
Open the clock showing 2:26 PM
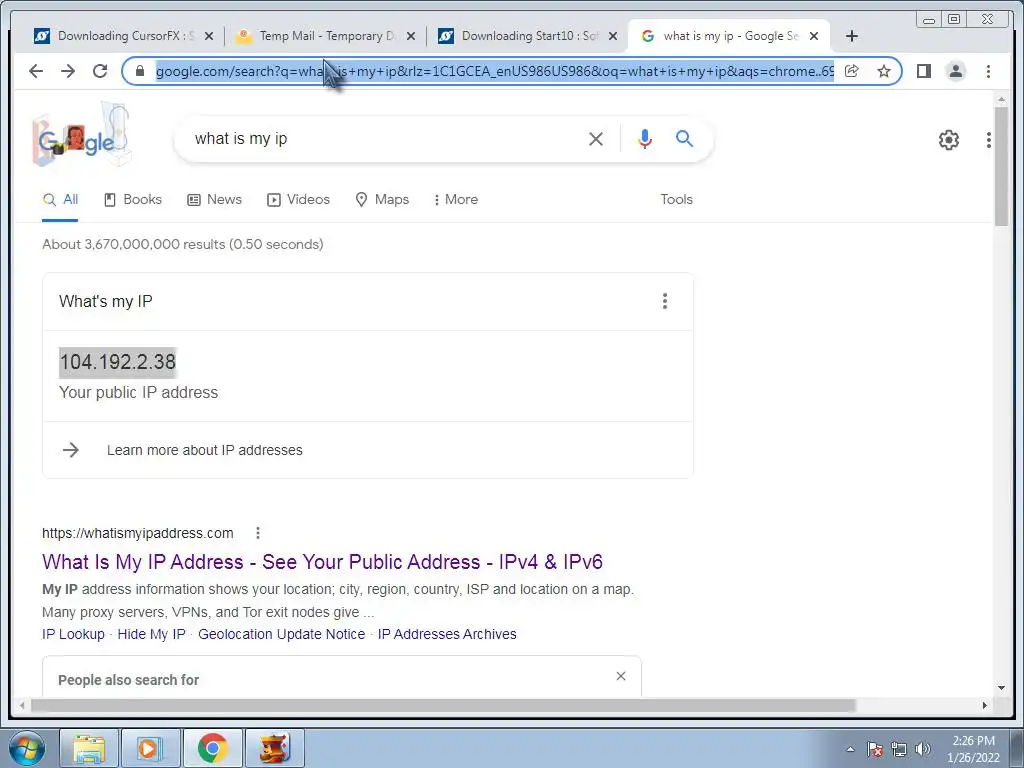pyautogui.click(x=973, y=749)
